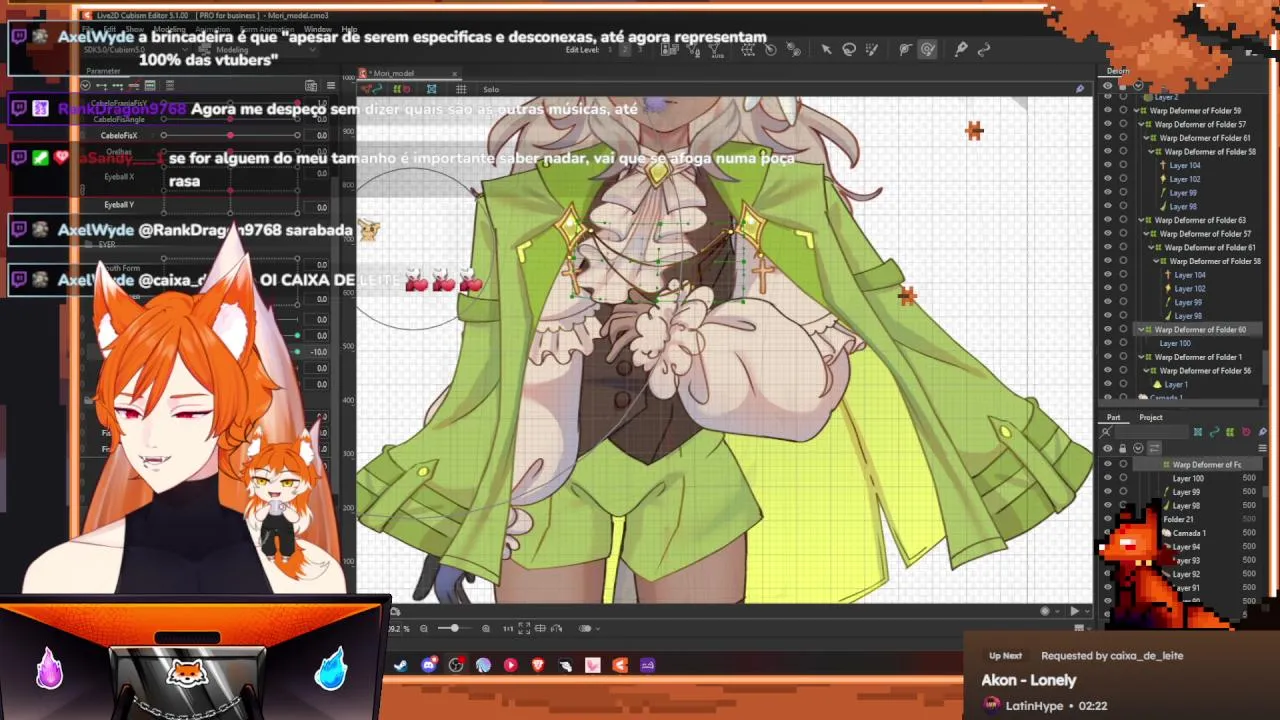Click the teal frame icon in canvas toolbar

click(431, 89)
